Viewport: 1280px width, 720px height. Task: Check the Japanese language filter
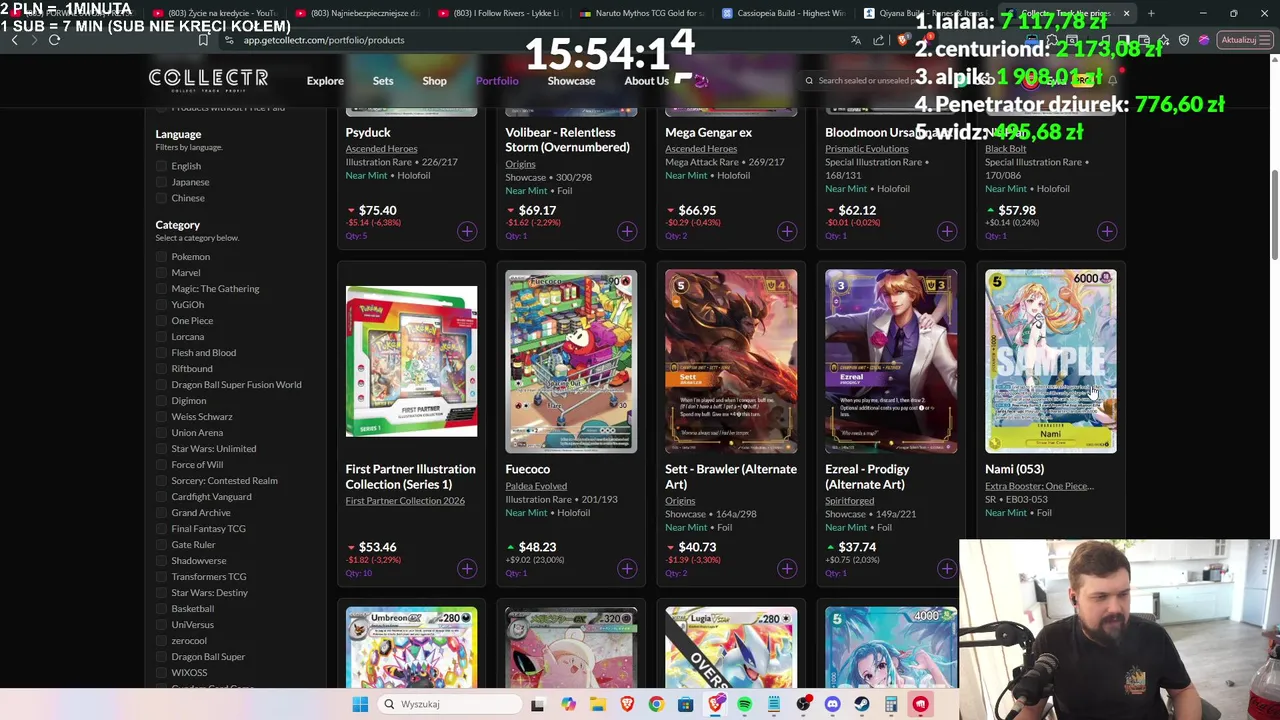coord(161,182)
